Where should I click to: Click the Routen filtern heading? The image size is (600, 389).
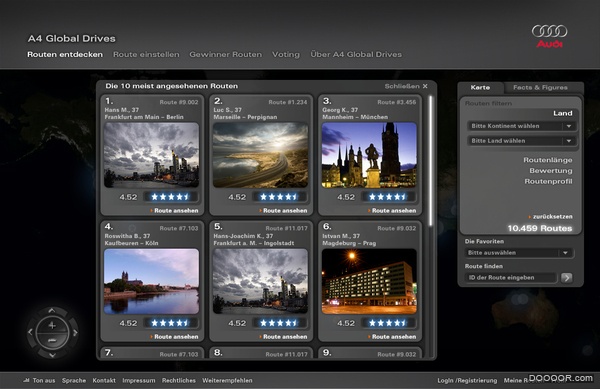click(488, 103)
